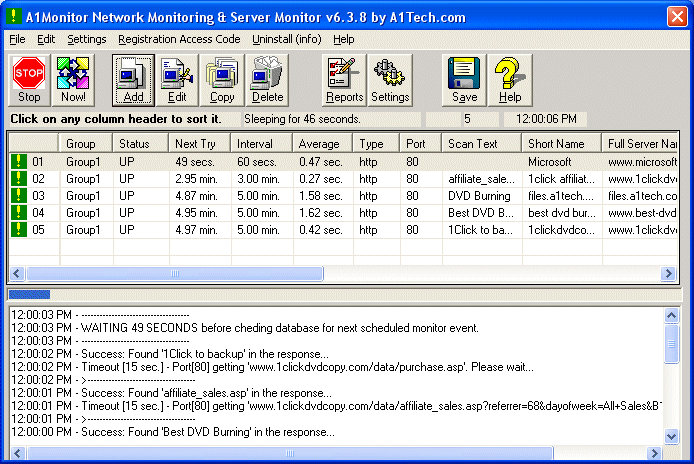Click the status icon for row 03

click(x=19, y=195)
